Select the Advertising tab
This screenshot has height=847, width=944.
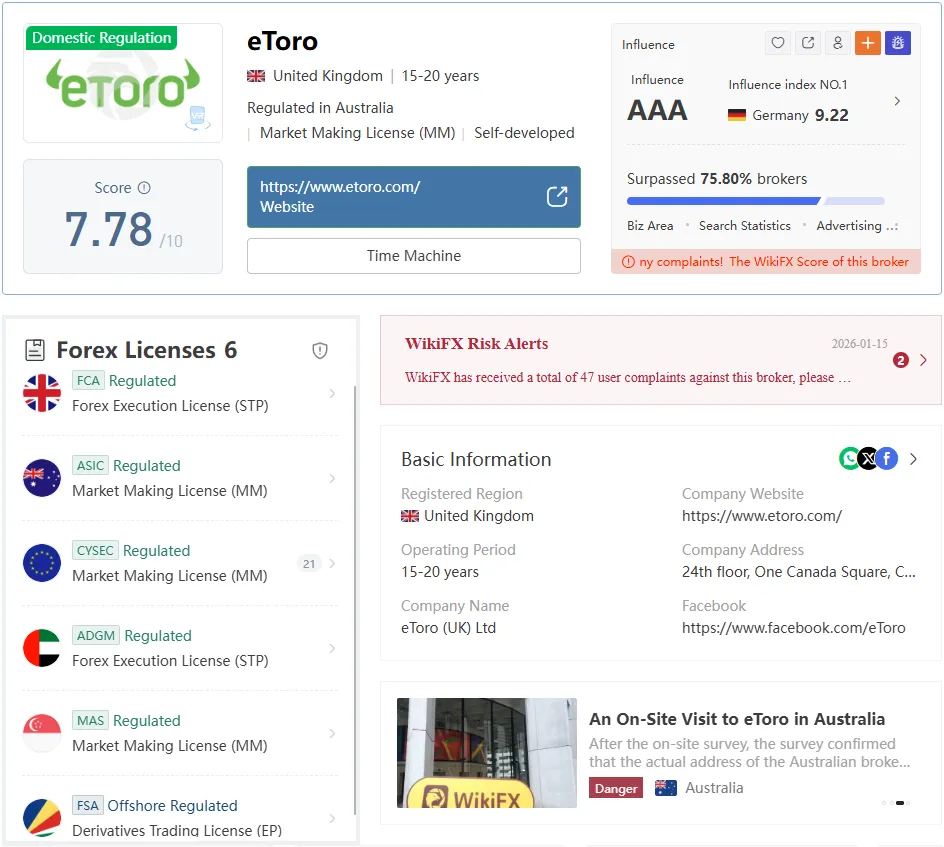849,226
